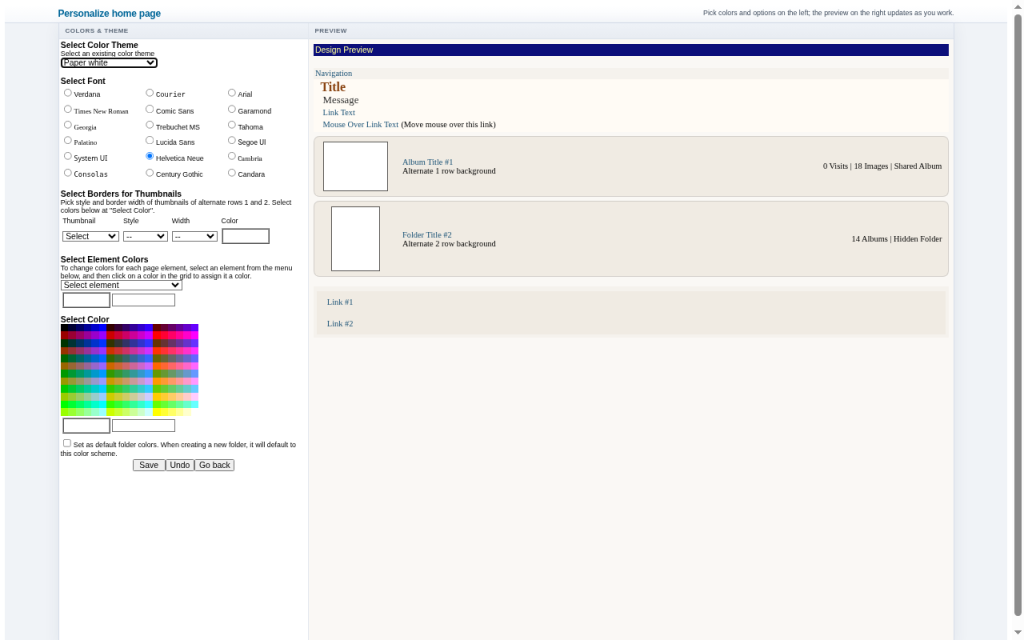The height and width of the screenshot is (640, 1024).
Task: Expand the Select element dropdown
Action: coord(121,285)
